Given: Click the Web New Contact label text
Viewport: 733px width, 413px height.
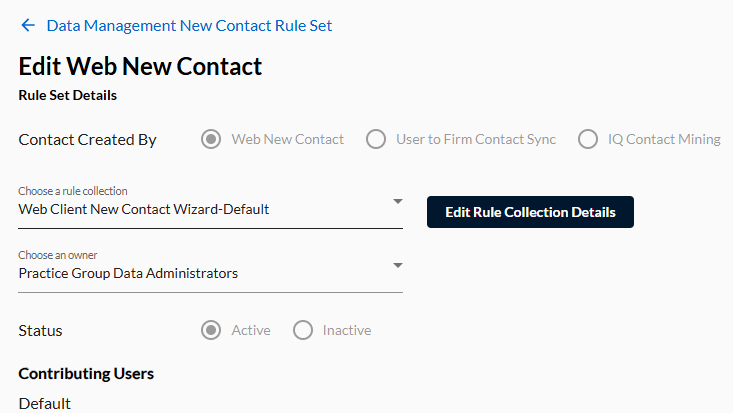Looking at the screenshot, I should point(287,139).
